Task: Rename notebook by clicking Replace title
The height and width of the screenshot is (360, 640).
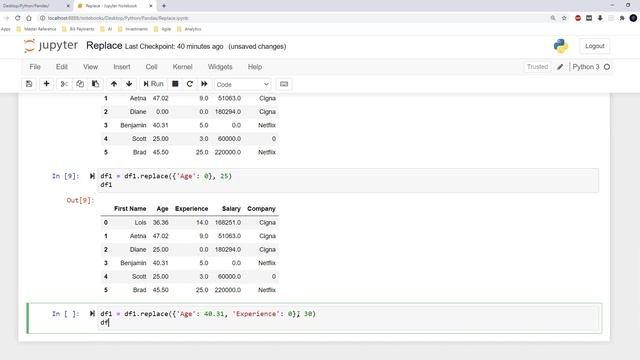Action: [x=104, y=46]
